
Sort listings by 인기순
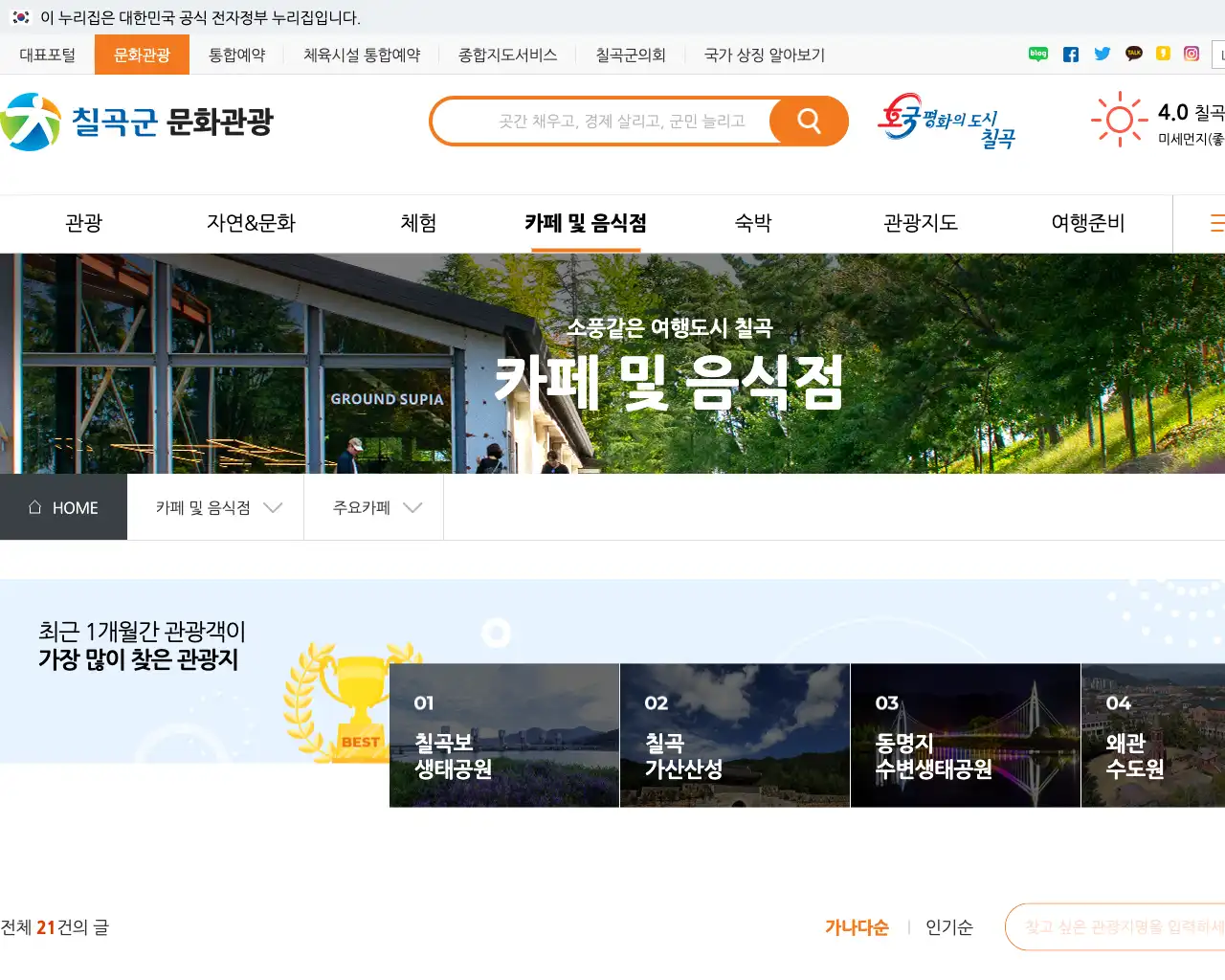pos(948,926)
